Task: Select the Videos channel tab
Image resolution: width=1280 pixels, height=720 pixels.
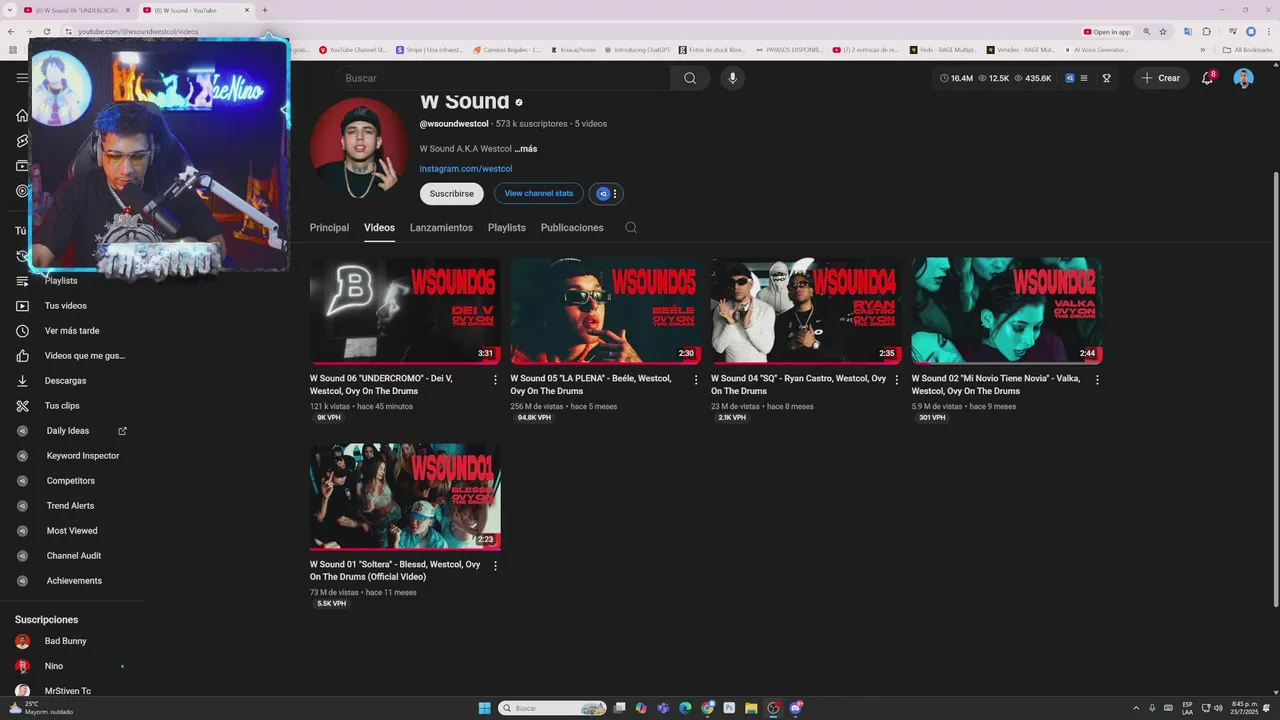Action: [379, 228]
